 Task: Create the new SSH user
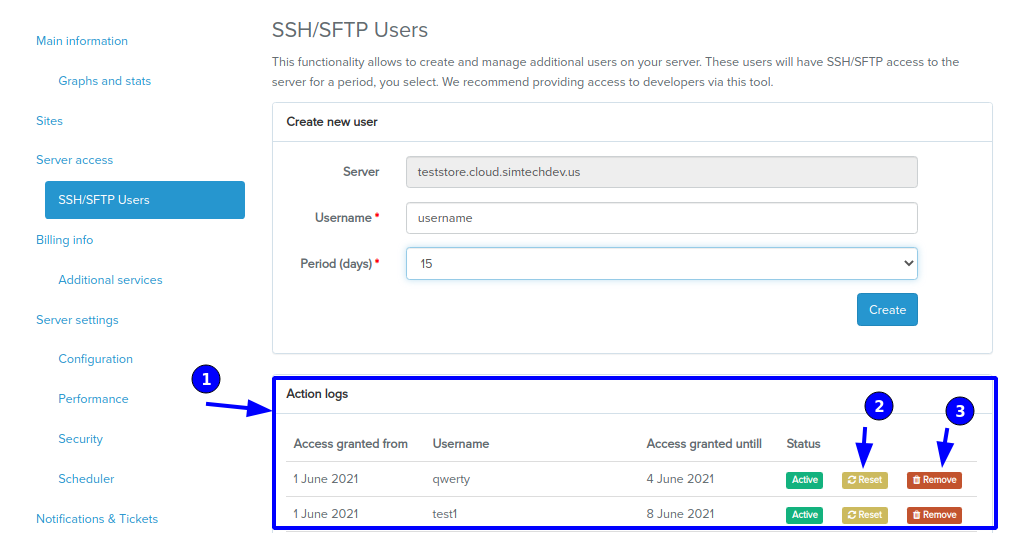[887, 310]
